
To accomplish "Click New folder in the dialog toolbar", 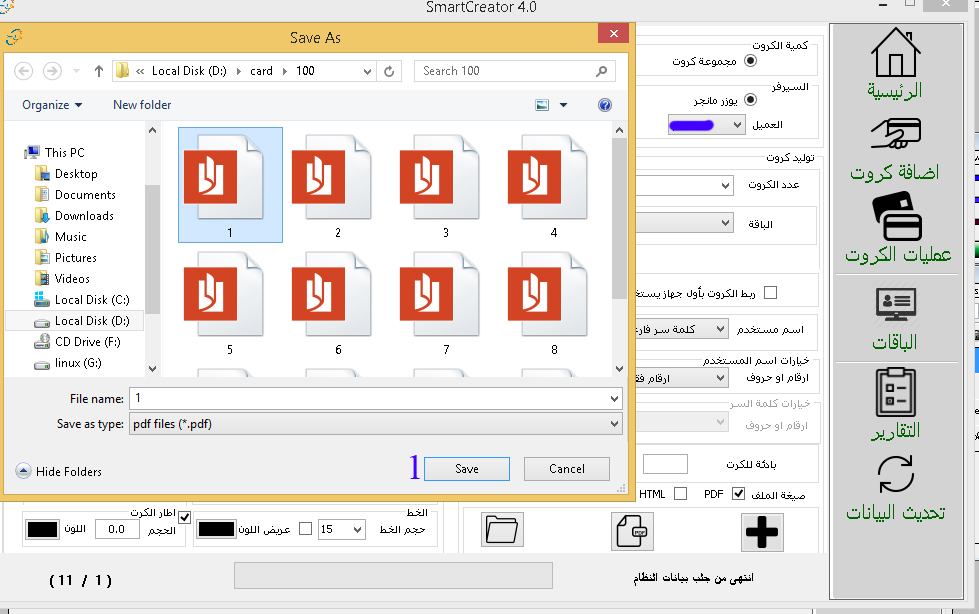I will 141,104.
